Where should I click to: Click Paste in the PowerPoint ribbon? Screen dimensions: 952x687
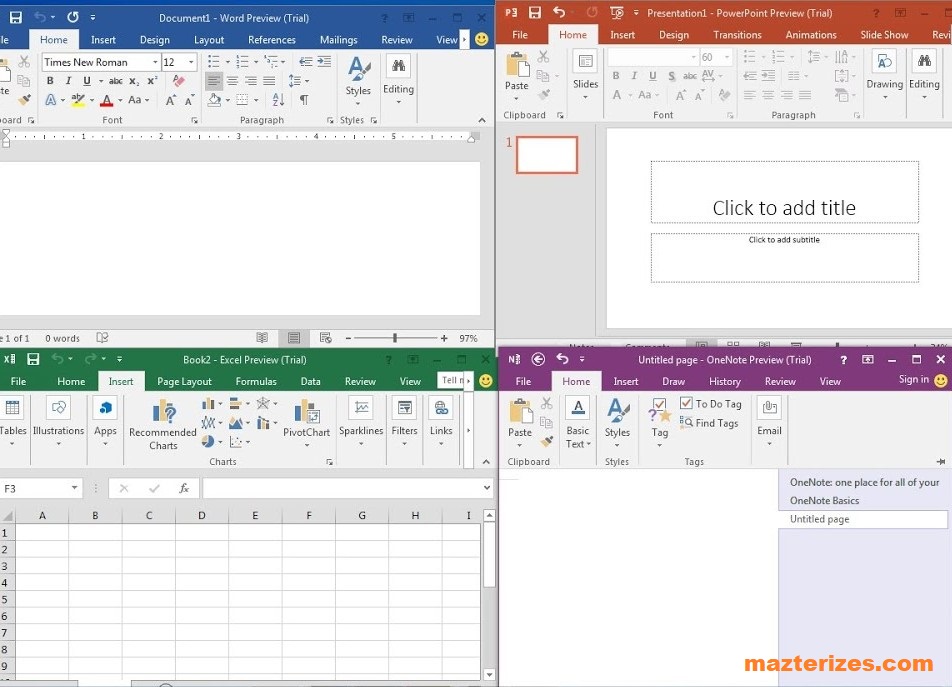tap(517, 75)
